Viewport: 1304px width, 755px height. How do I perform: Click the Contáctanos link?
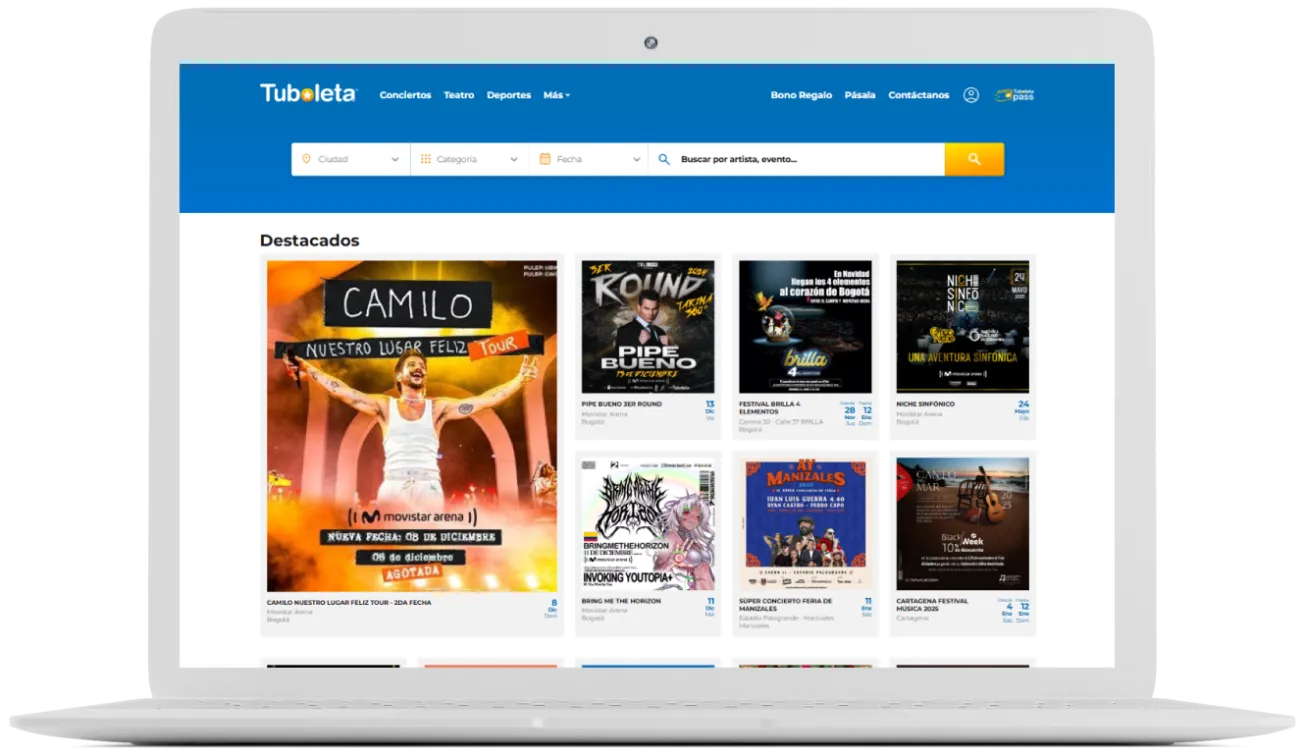click(x=918, y=94)
